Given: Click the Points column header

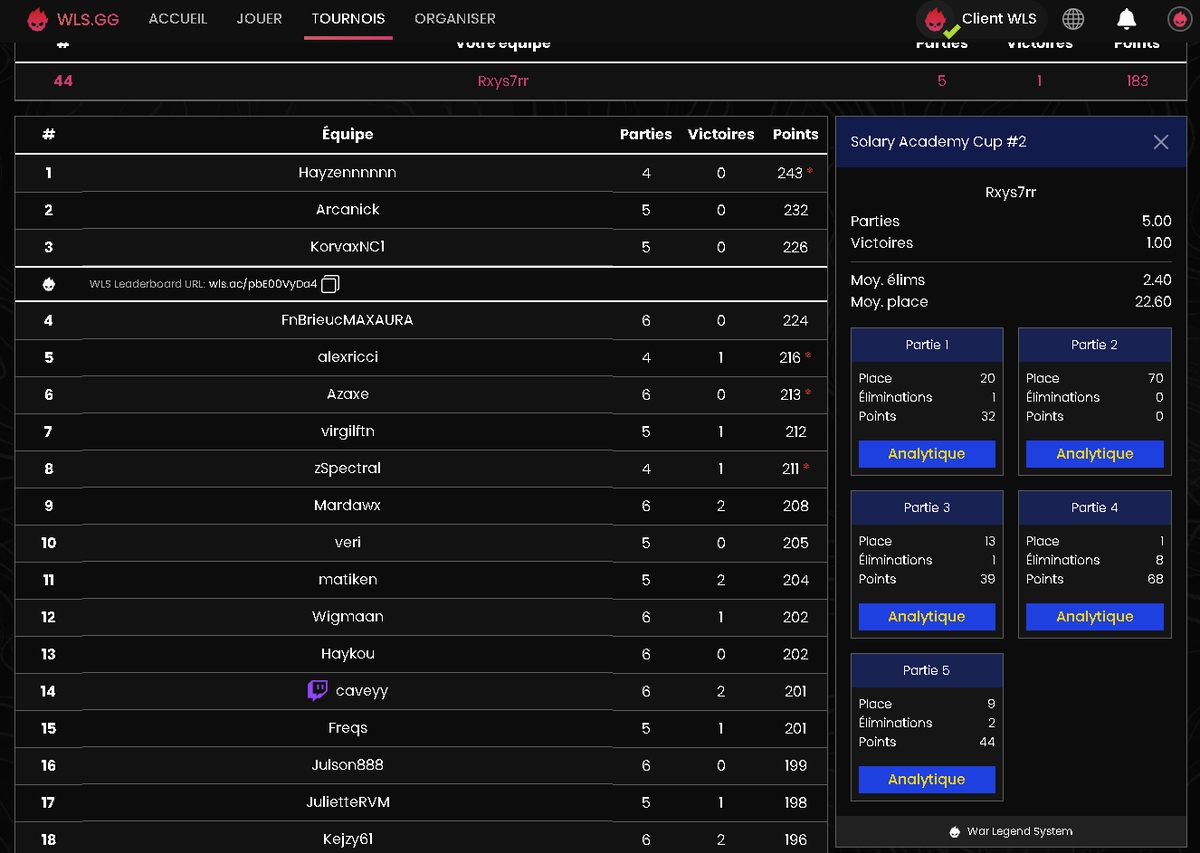Looking at the screenshot, I should [x=795, y=134].
